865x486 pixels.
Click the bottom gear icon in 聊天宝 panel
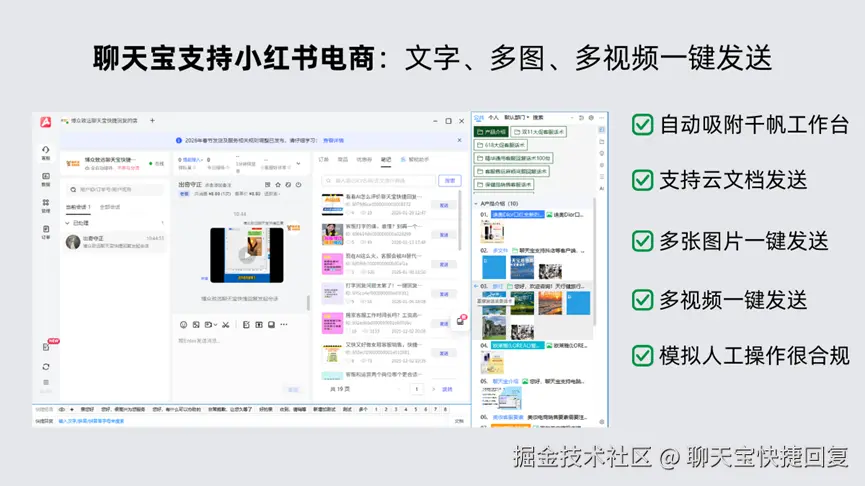601,422
